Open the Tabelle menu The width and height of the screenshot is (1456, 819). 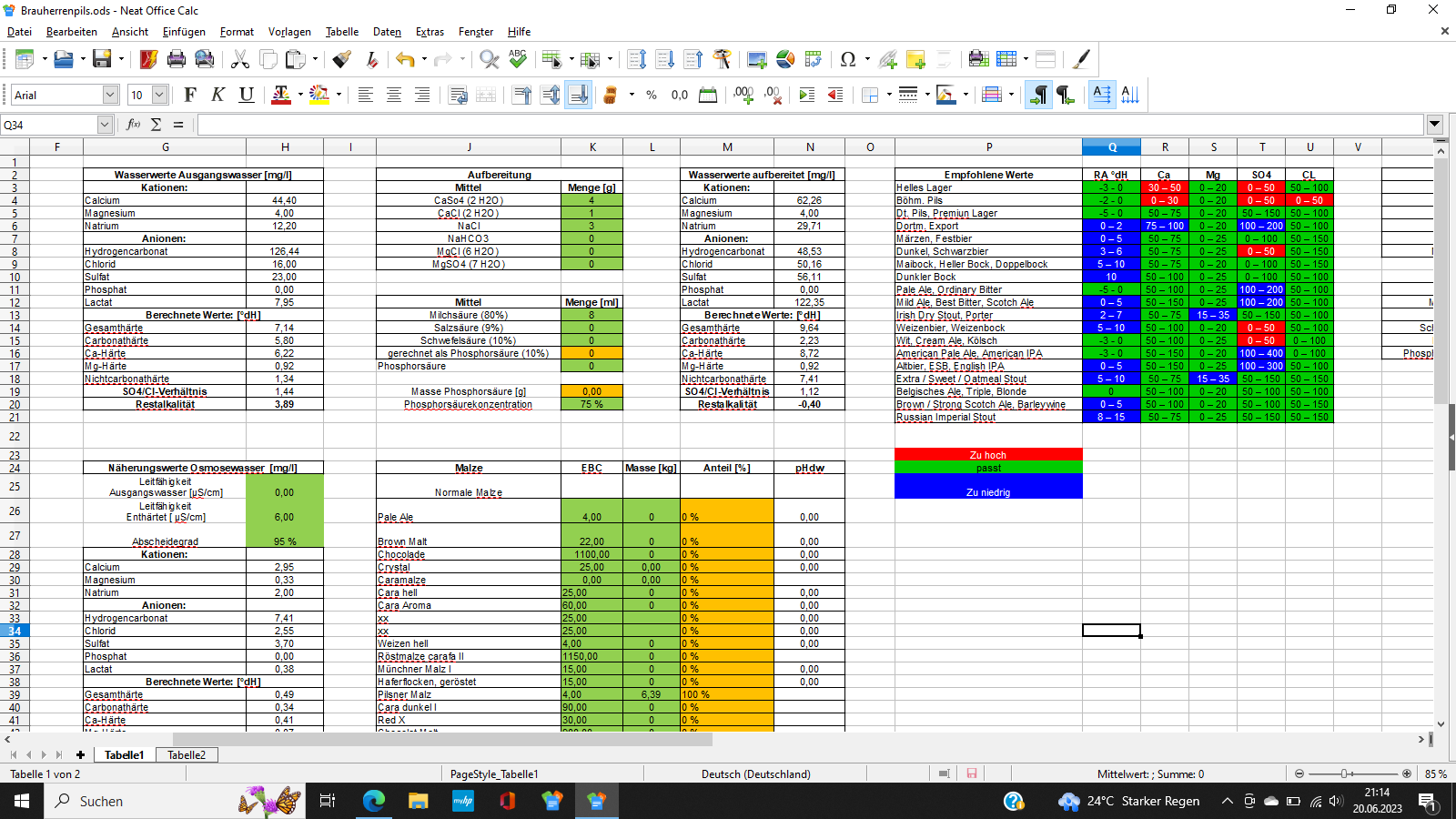point(342,32)
